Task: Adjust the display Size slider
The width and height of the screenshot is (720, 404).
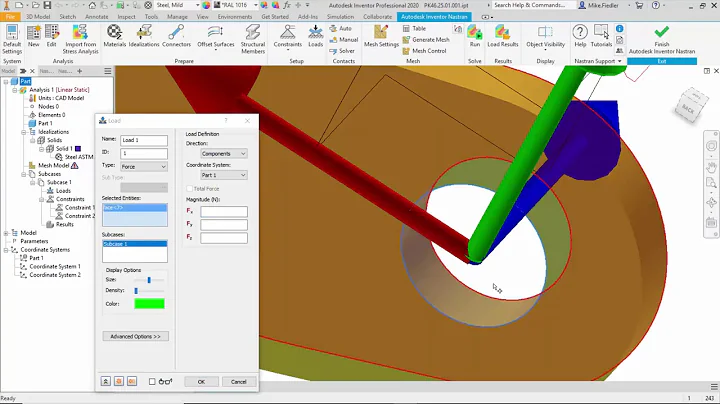Action: (x=149, y=280)
